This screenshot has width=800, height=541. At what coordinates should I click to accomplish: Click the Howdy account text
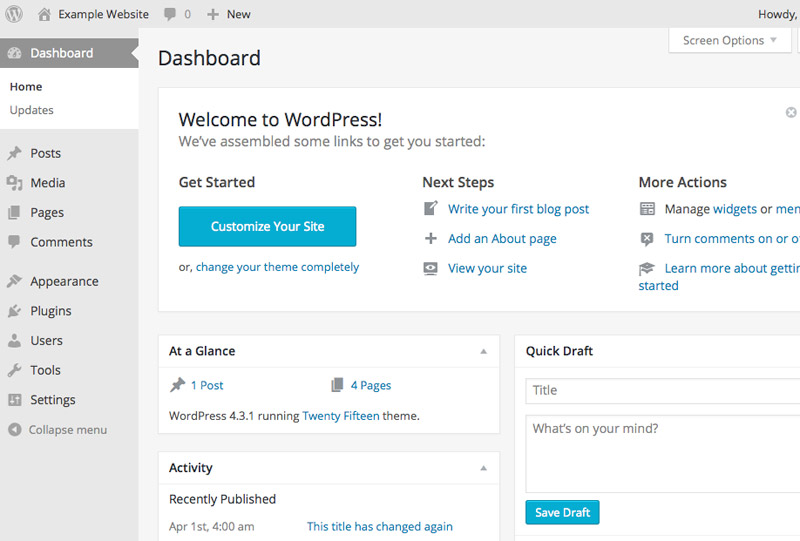click(779, 14)
